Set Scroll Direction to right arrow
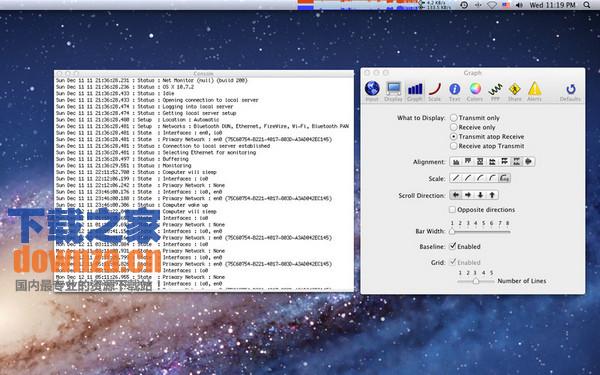 coord(468,195)
